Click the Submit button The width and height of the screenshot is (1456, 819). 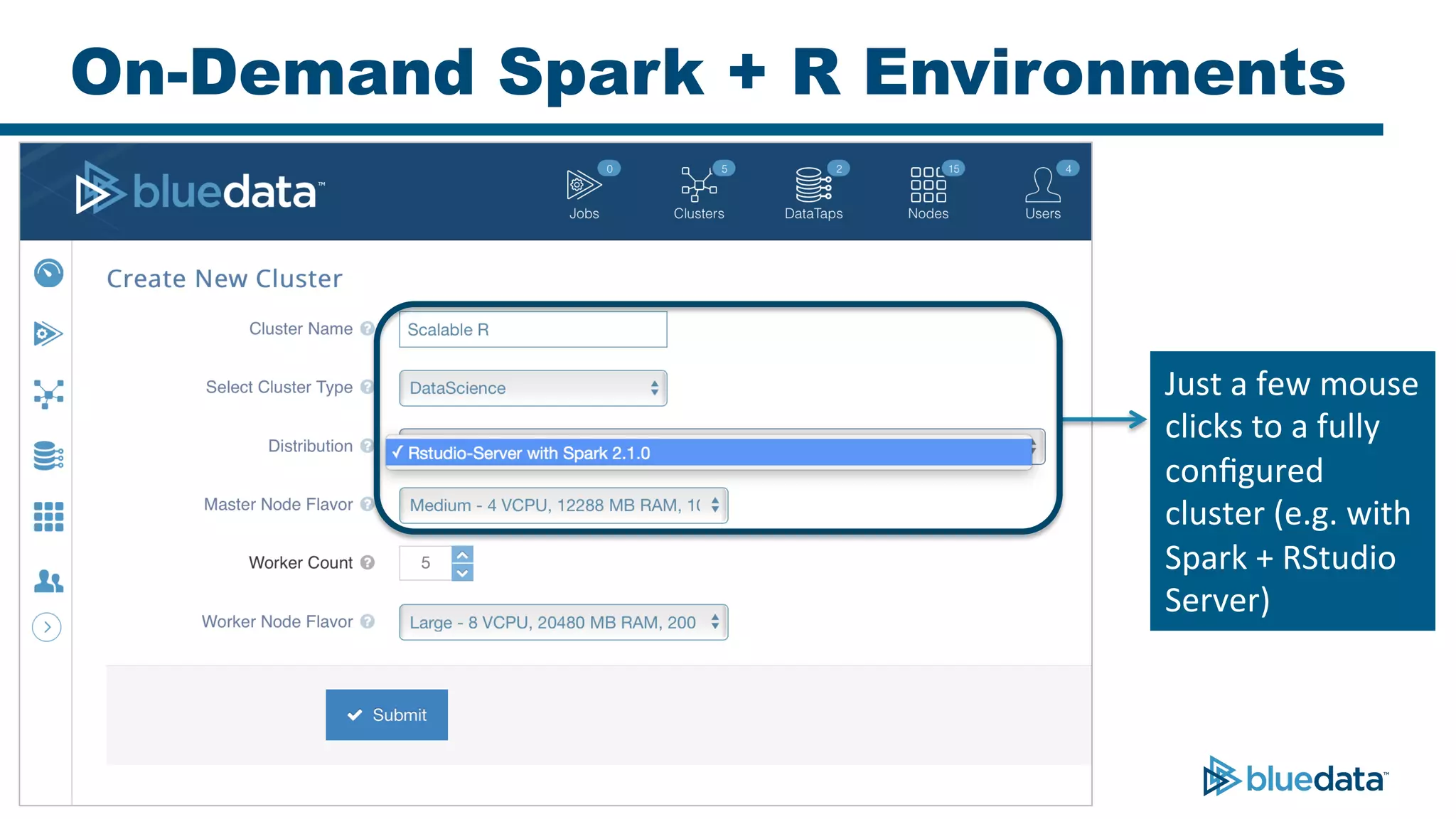(387, 714)
